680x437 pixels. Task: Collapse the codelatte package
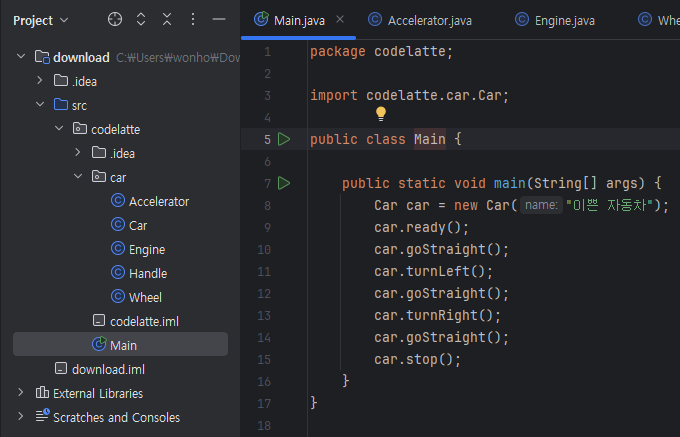coord(59,128)
